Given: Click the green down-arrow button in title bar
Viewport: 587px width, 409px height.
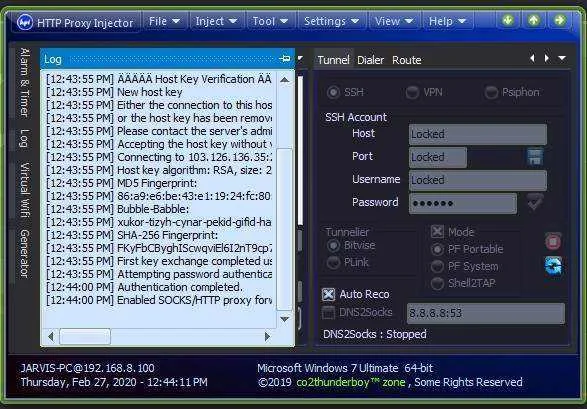Looking at the screenshot, I should [x=508, y=20].
